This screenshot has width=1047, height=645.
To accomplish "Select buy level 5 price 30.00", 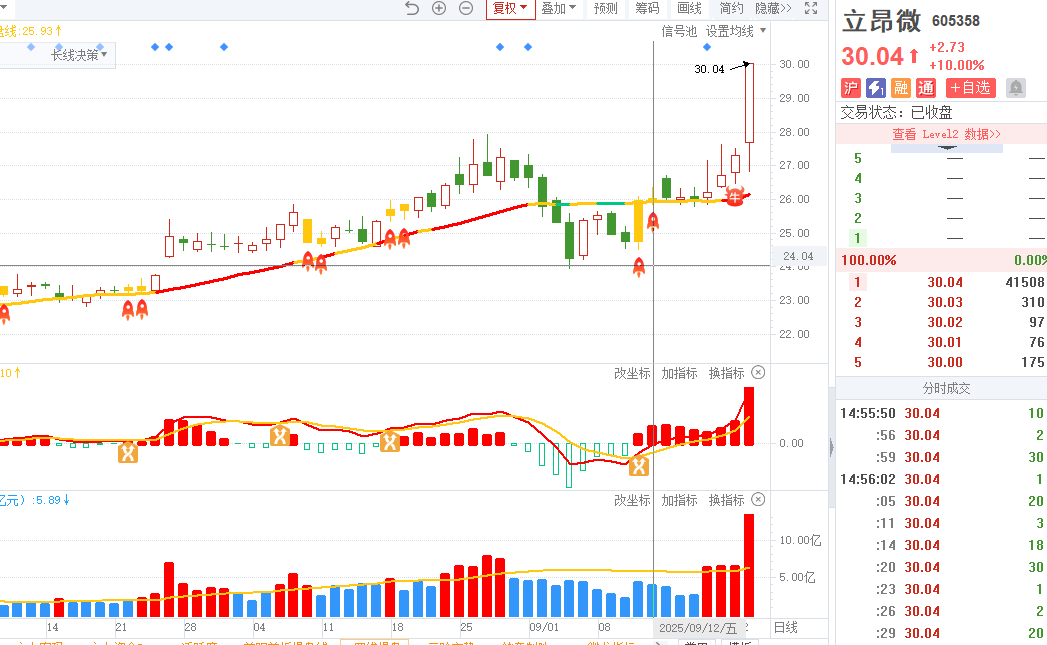I will (945, 363).
